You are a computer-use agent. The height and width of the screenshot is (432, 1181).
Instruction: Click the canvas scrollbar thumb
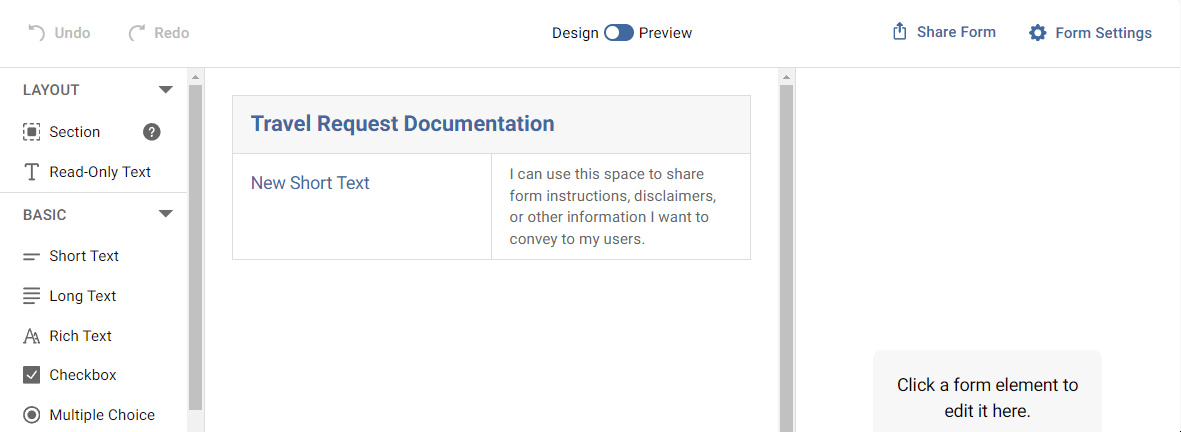coord(786,258)
